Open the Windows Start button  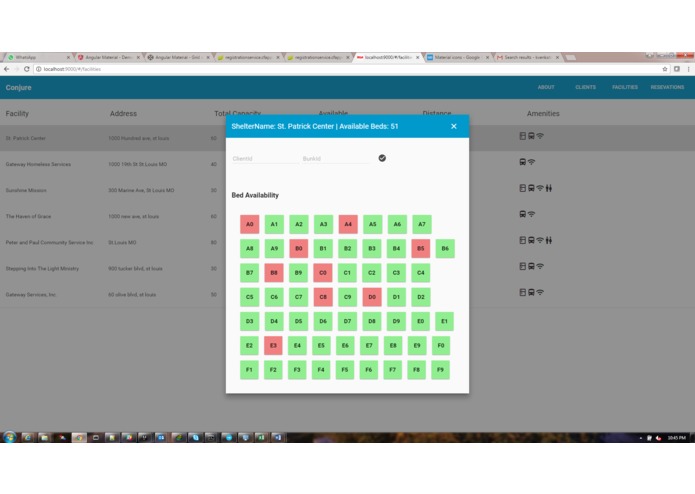coord(9,437)
